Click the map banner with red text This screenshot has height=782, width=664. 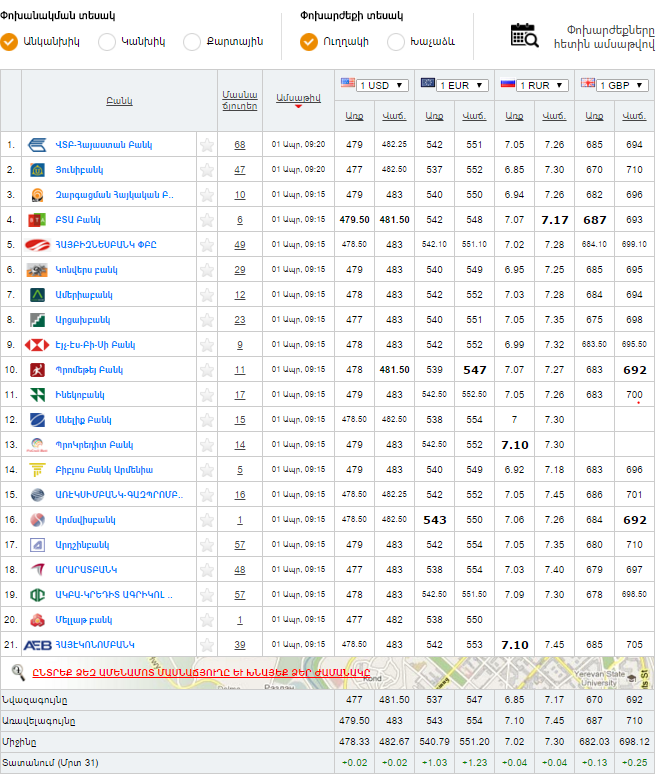200,672
